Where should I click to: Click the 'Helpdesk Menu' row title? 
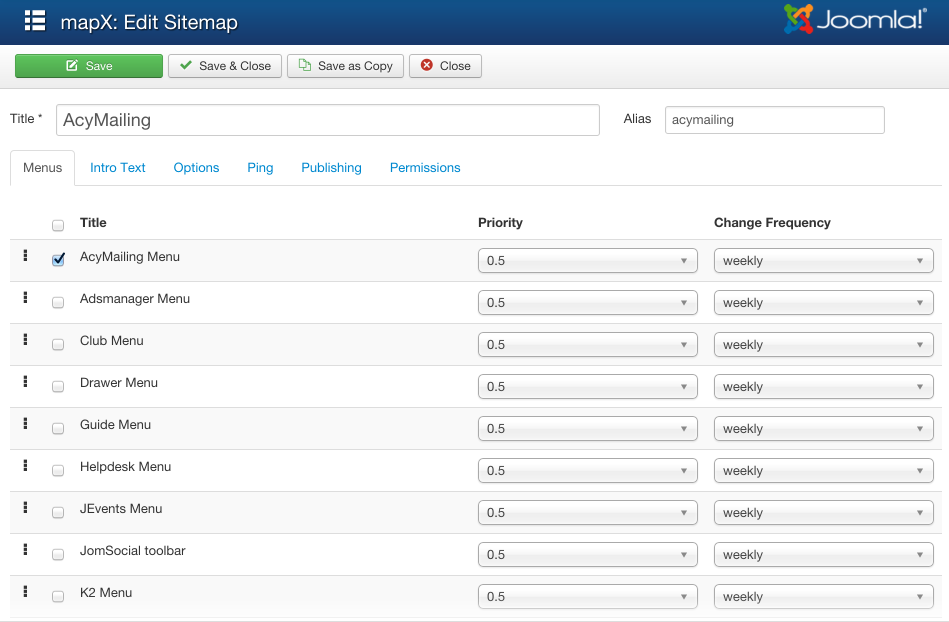(125, 466)
